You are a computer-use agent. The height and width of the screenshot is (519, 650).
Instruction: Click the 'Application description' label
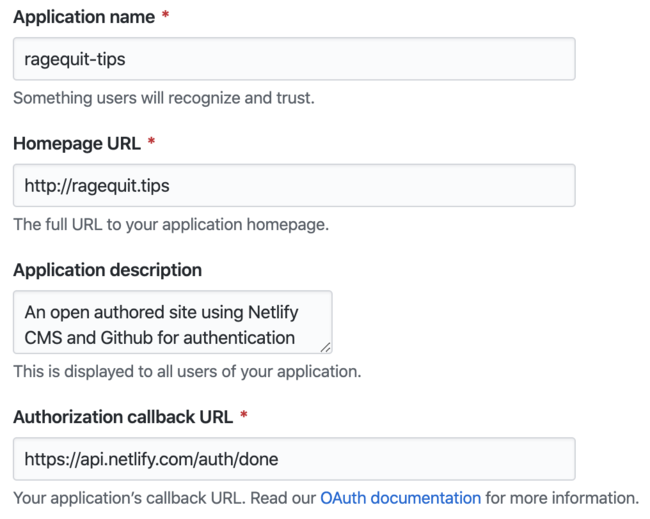[108, 270]
